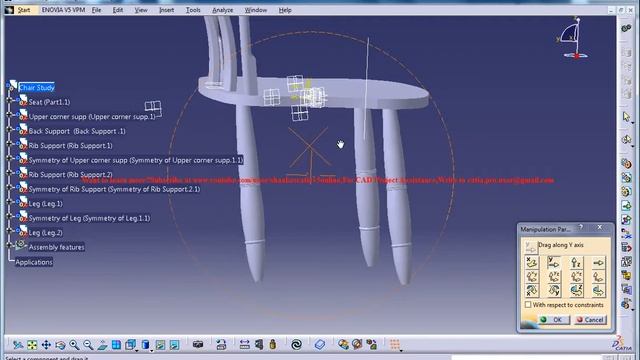Expand the Leg (Leg.1) tree node
This screenshot has height=360, width=640.
tap(9, 202)
